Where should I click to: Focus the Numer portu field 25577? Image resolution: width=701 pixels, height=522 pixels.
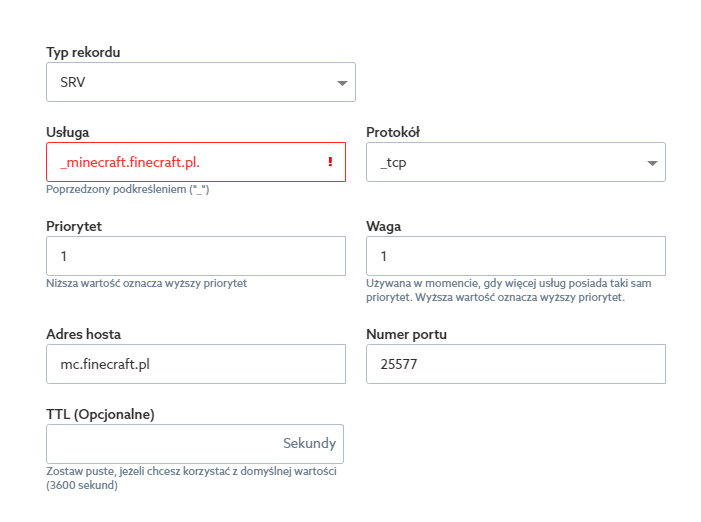(x=515, y=364)
